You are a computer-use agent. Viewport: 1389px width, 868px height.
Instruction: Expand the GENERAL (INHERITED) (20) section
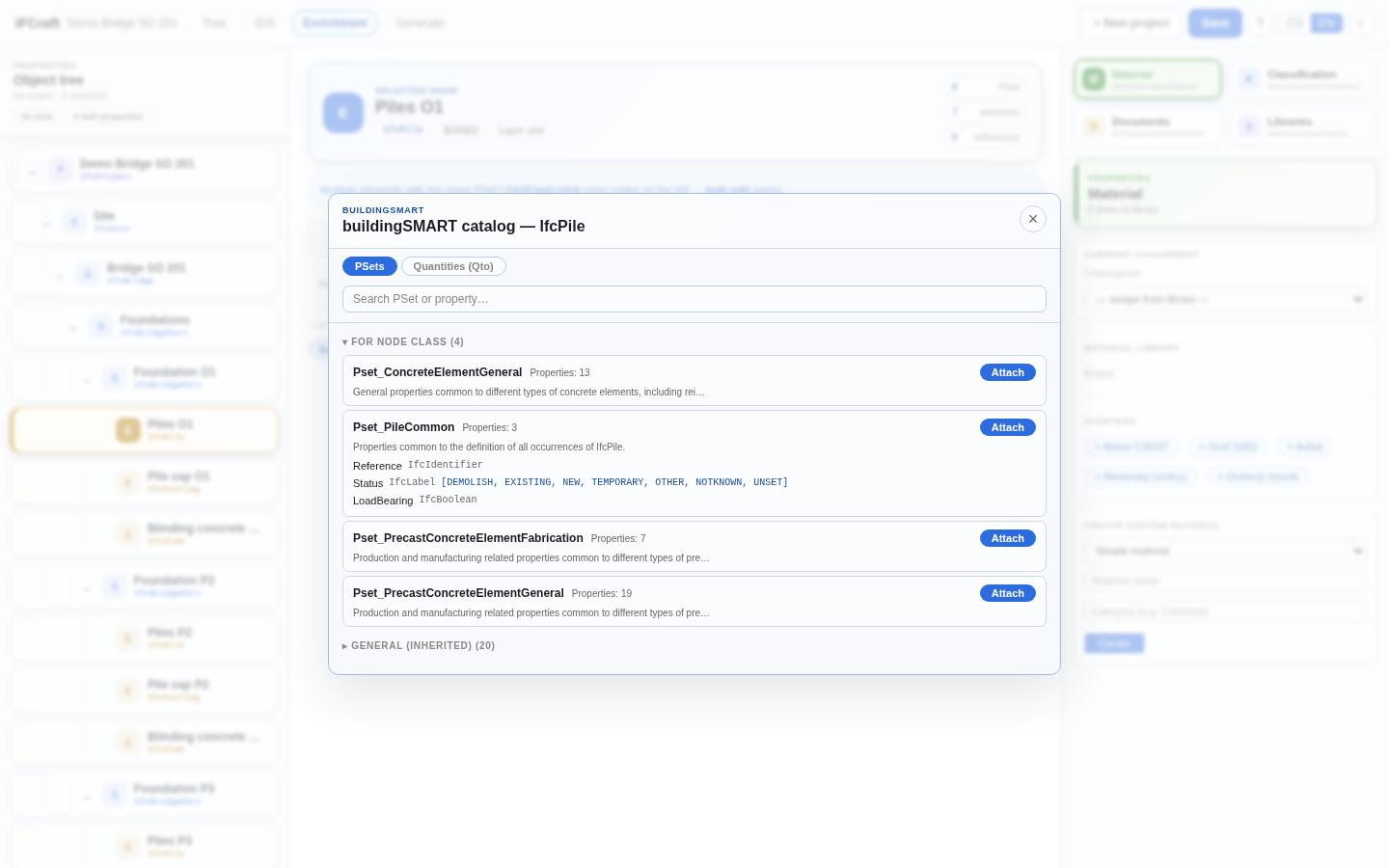[419, 645]
